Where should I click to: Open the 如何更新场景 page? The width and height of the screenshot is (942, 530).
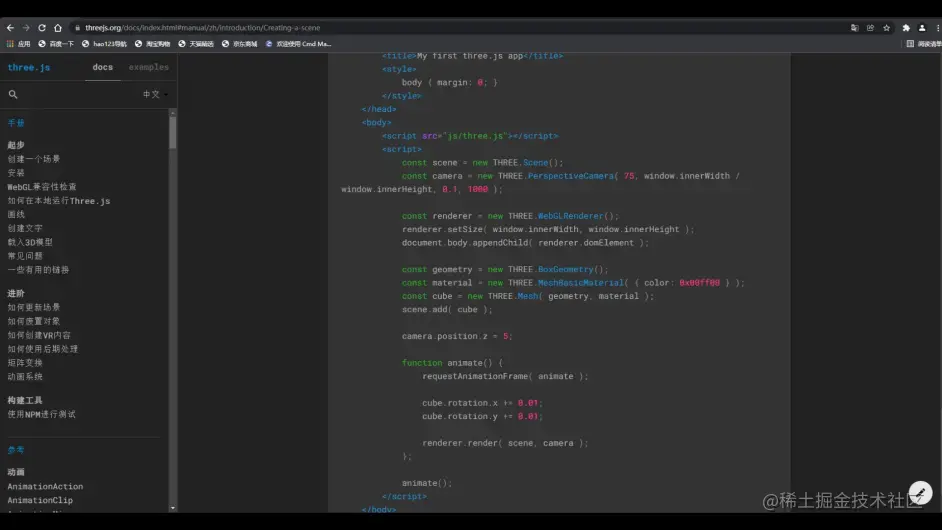(x=34, y=308)
